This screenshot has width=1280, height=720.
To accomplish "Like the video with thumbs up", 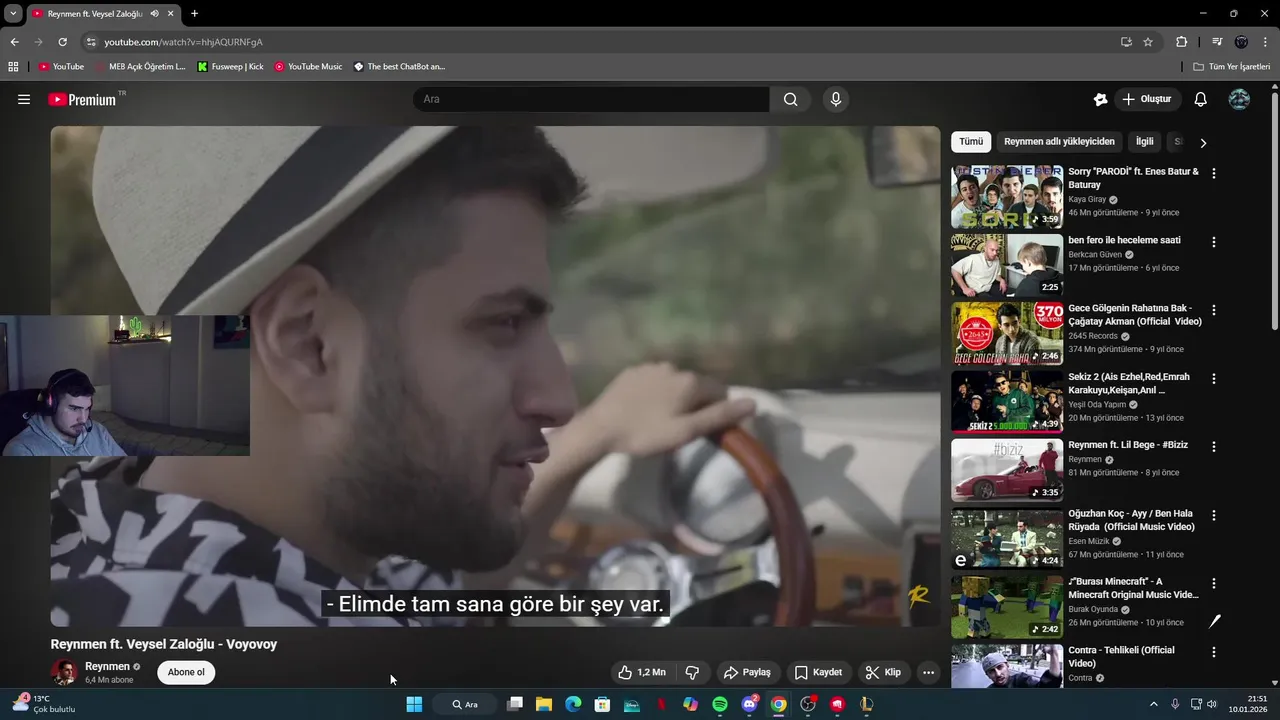I will pyautogui.click(x=641, y=672).
